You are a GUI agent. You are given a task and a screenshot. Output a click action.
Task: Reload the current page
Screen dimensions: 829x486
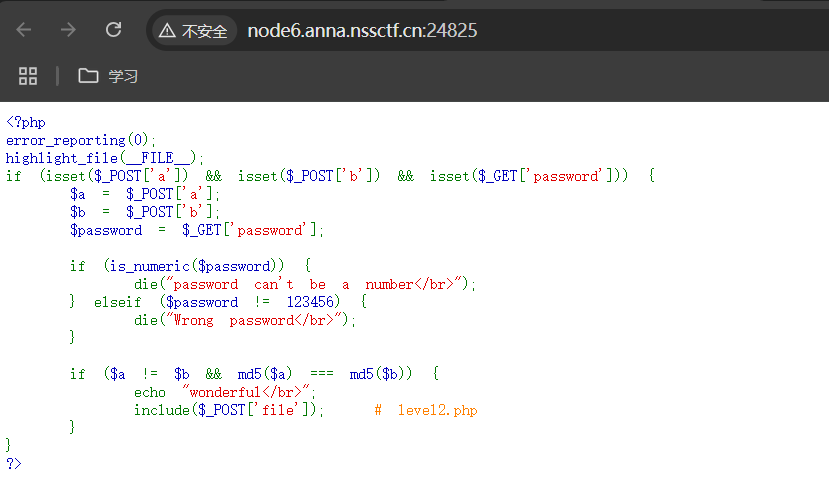tap(113, 30)
